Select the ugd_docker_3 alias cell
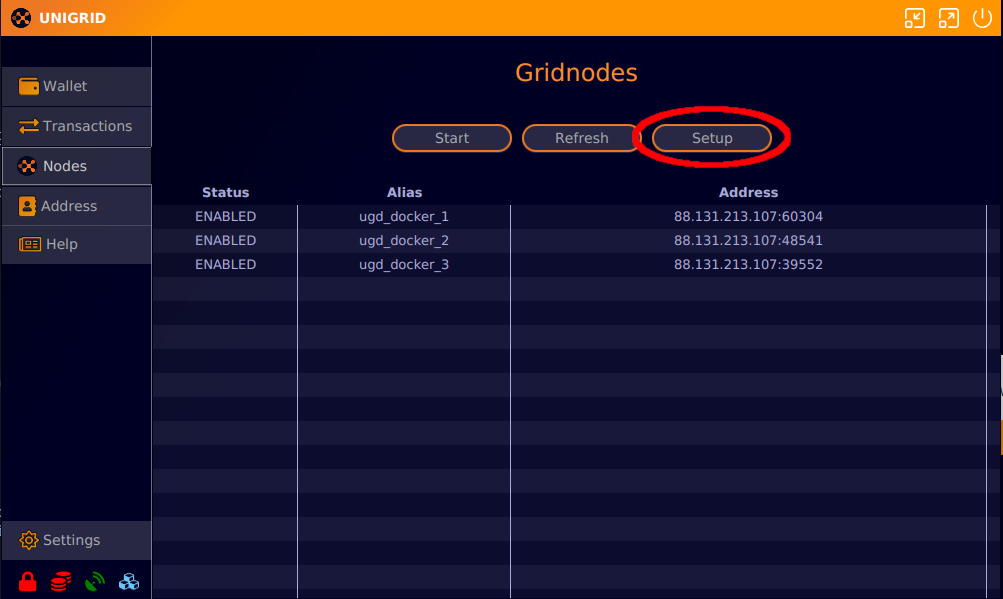The width and height of the screenshot is (1003, 599). (x=404, y=265)
